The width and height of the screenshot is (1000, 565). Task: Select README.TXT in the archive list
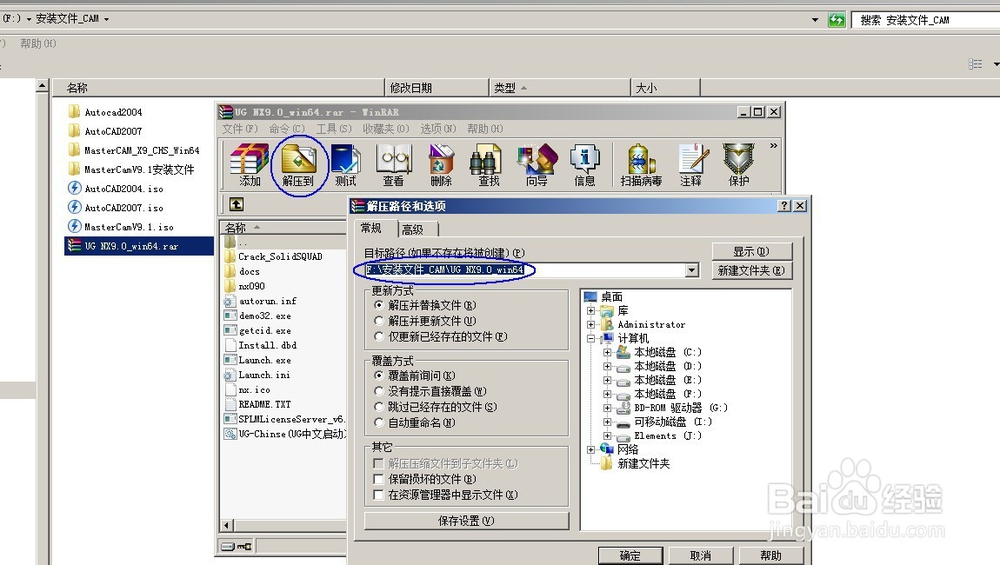[258, 404]
